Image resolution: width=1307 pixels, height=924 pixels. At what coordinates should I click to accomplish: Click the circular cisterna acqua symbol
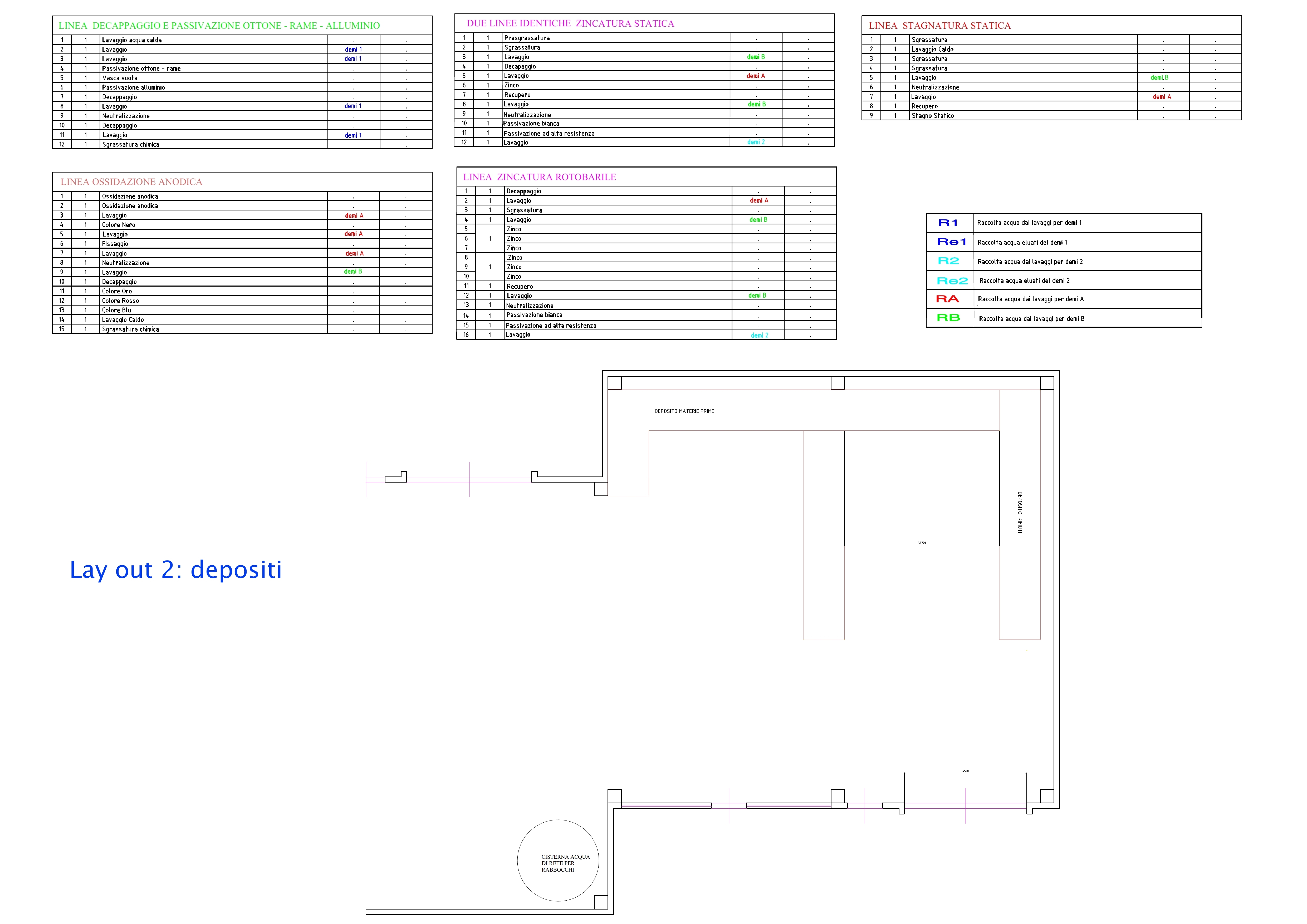coord(558,860)
